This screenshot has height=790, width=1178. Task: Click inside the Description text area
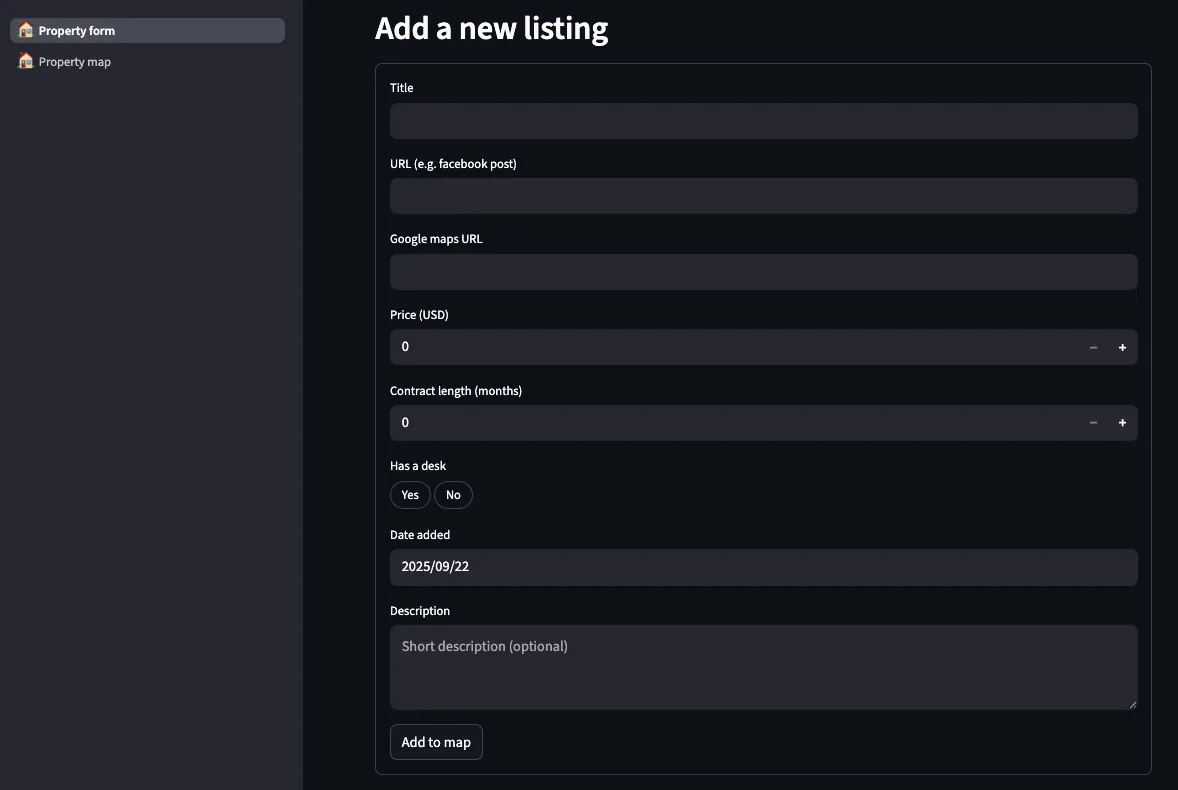[763, 667]
